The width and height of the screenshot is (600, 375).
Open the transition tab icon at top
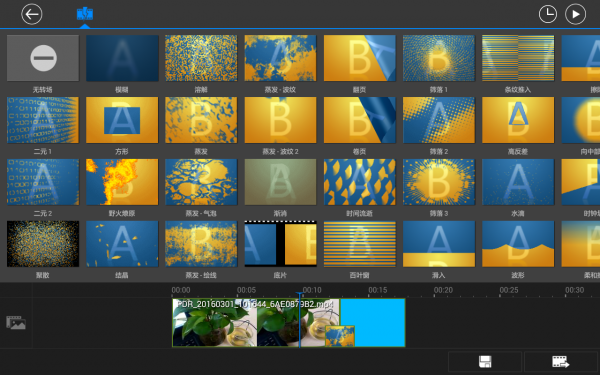(85, 14)
